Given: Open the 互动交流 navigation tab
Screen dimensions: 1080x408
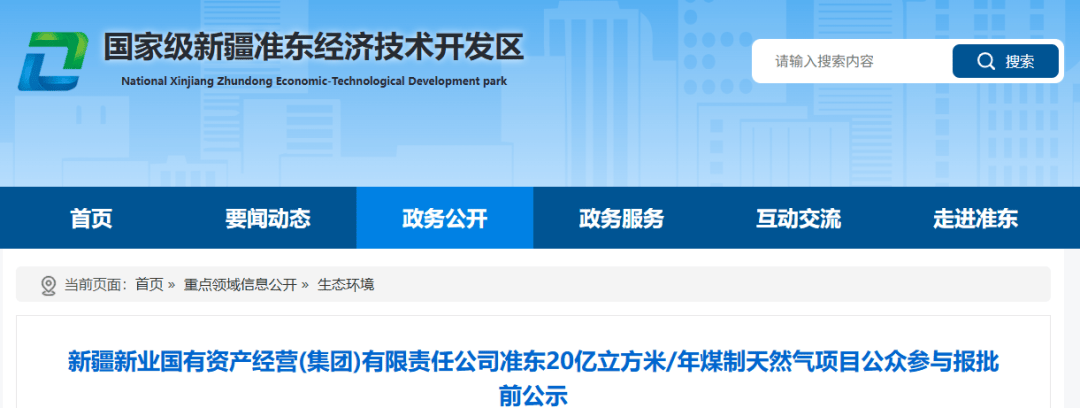Looking at the screenshot, I should pos(799,218).
